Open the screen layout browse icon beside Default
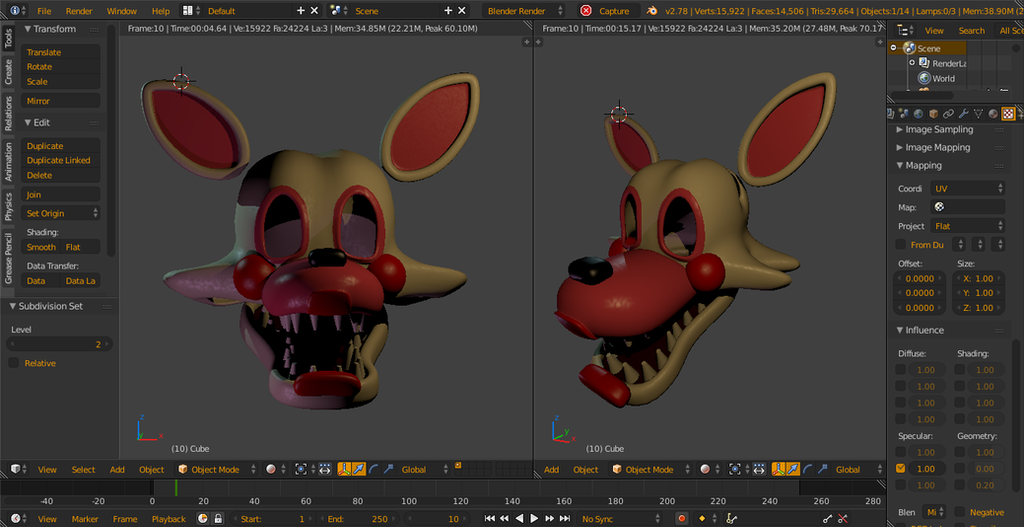Image resolution: width=1024 pixels, height=527 pixels. pos(190,10)
